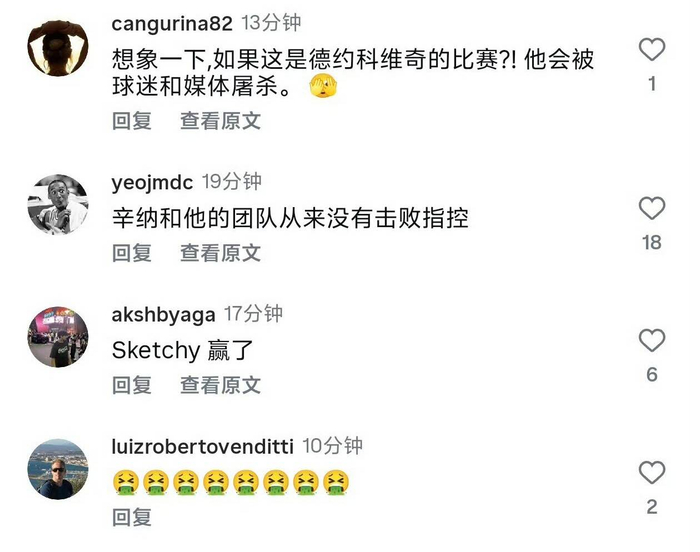
Task: Open yeojmdc's black-and-white avatar
Action: click(x=58, y=205)
